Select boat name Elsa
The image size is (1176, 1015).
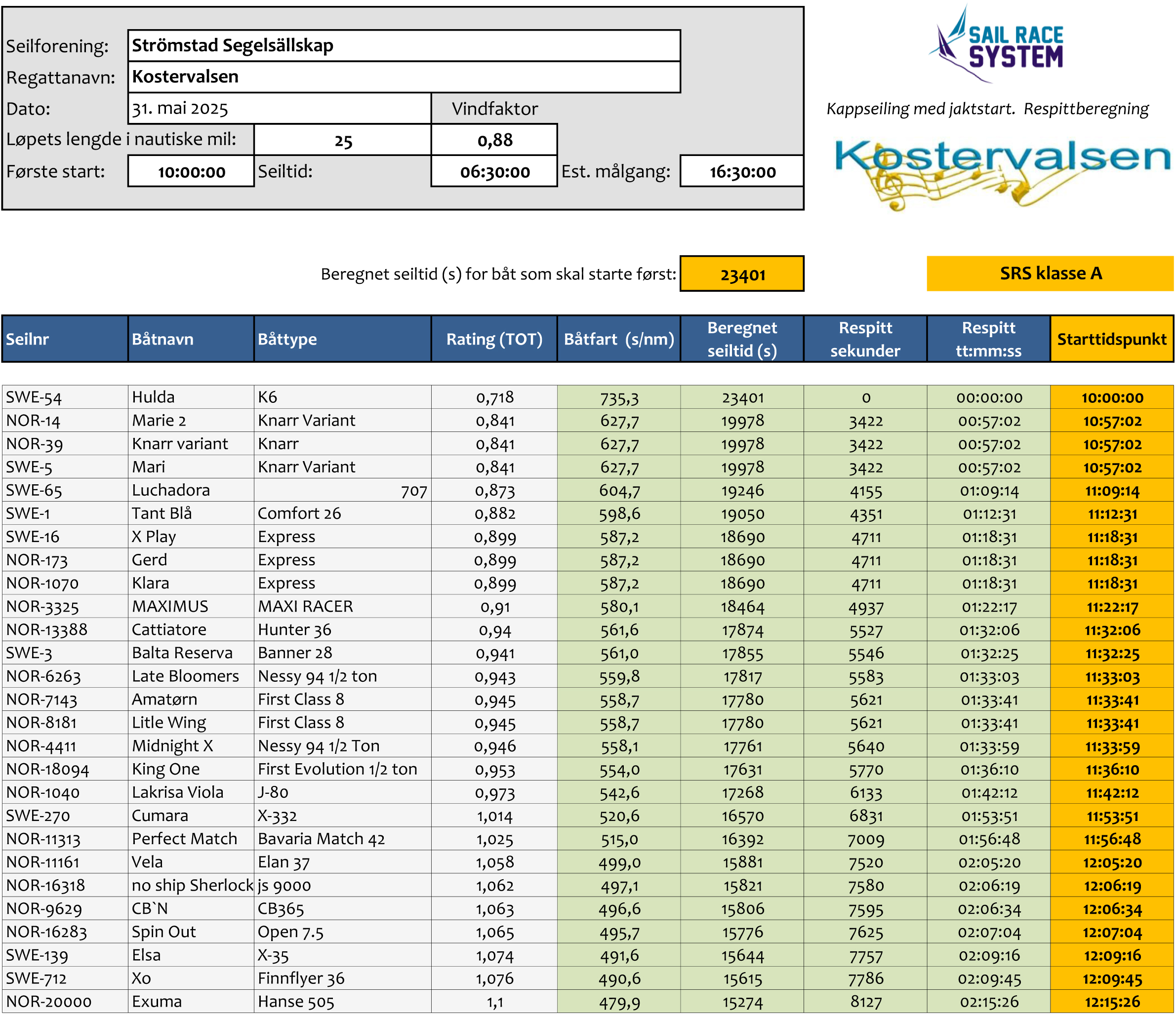191,955
